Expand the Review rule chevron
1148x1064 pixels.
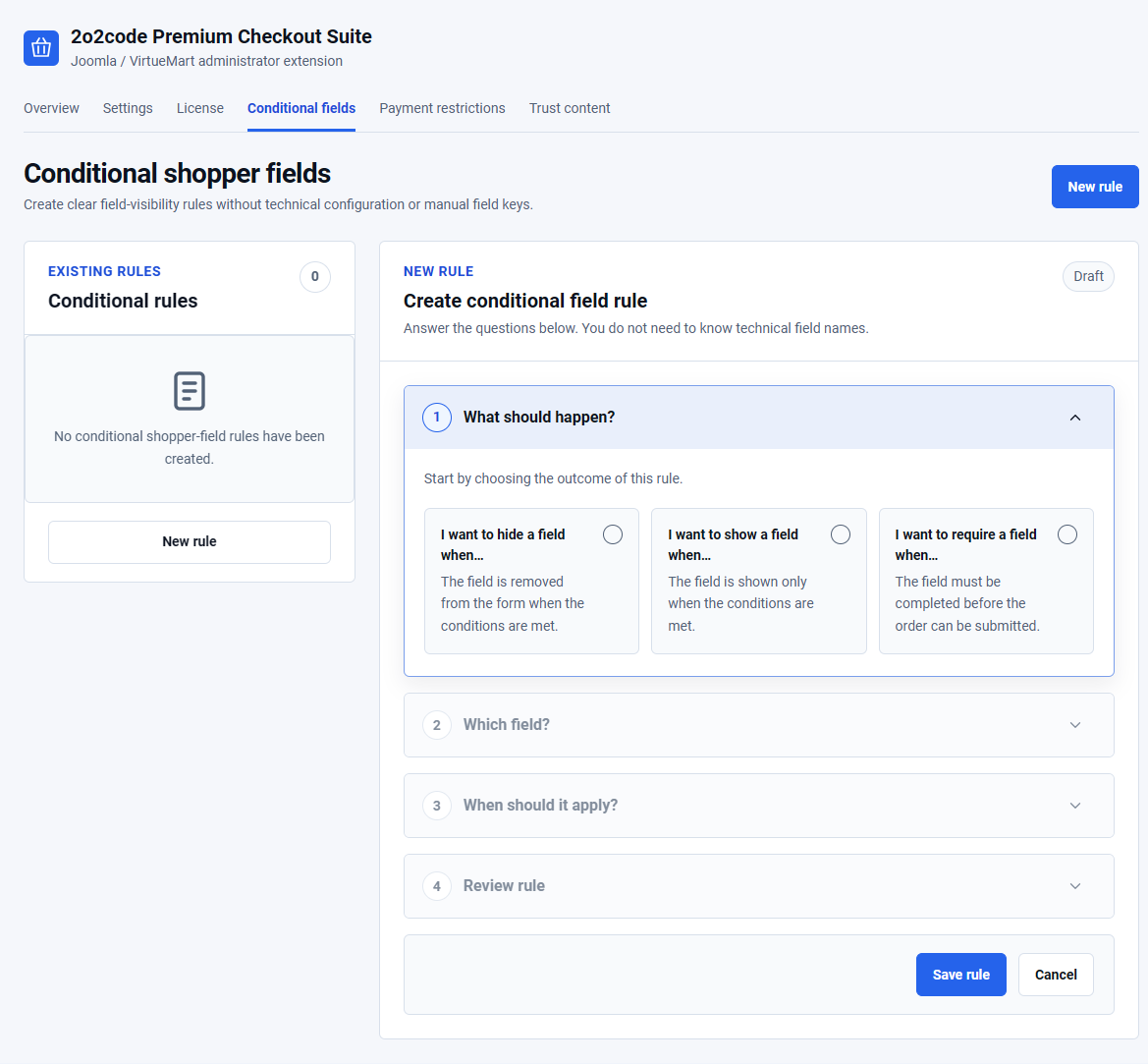pyautogui.click(x=1074, y=886)
